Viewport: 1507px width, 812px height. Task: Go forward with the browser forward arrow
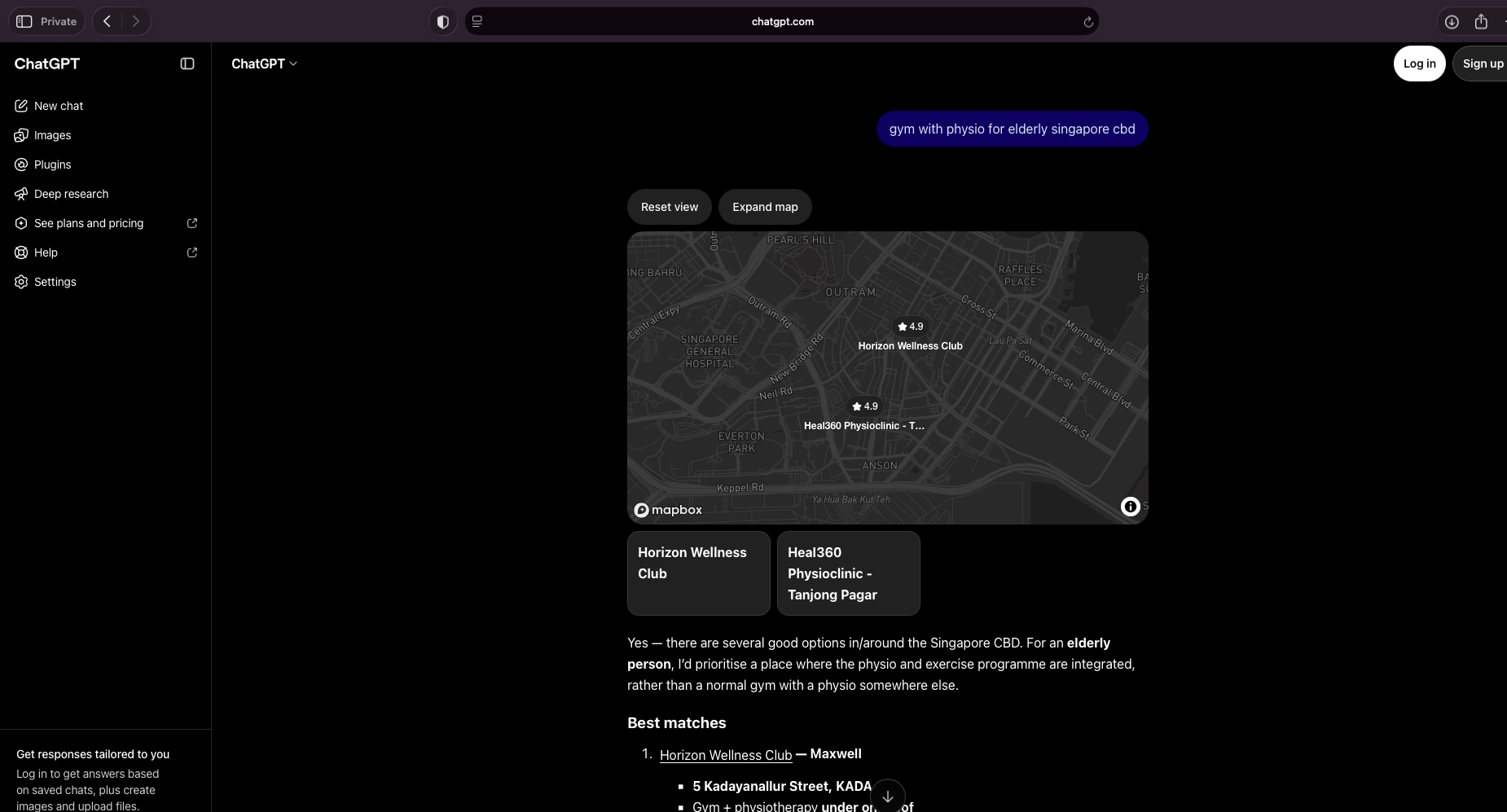tap(136, 21)
